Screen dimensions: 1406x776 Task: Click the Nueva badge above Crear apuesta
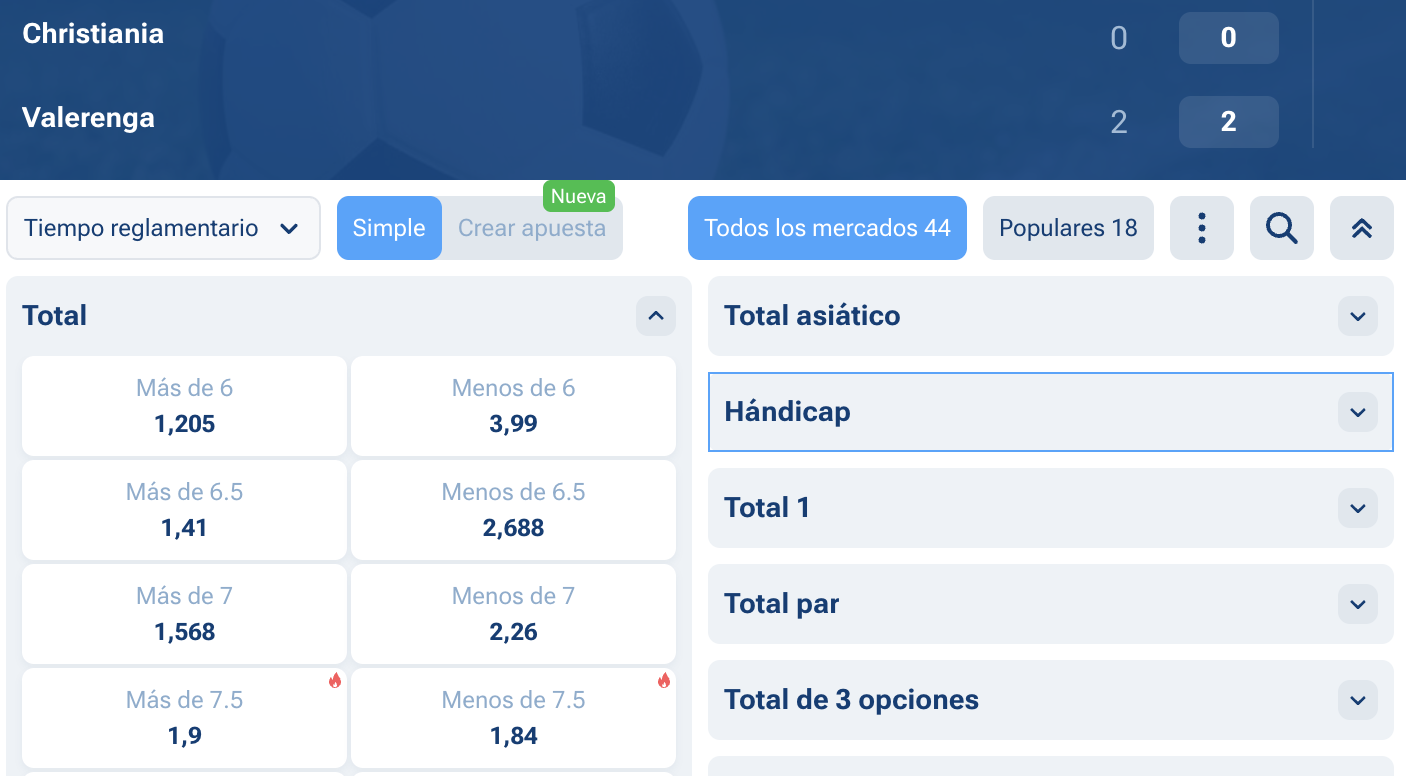(579, 196)
